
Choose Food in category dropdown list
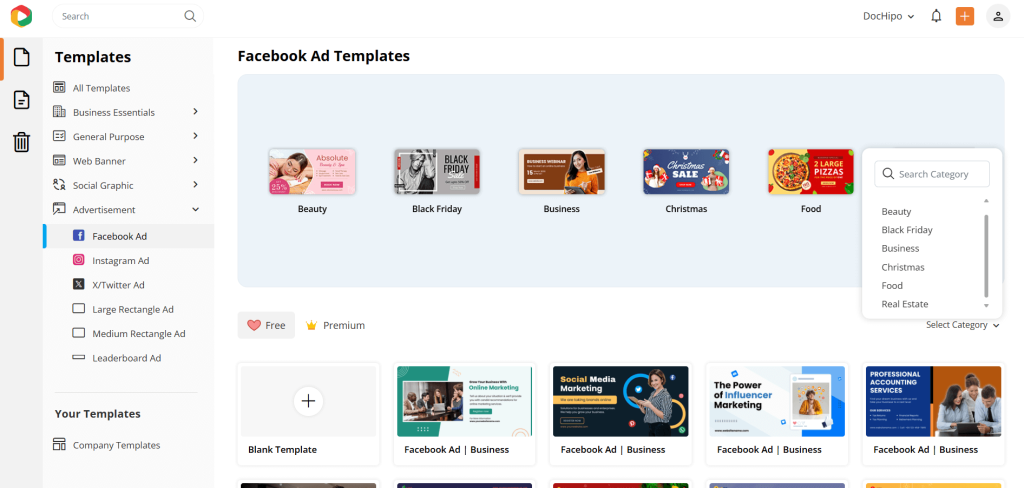pos(892,285)
